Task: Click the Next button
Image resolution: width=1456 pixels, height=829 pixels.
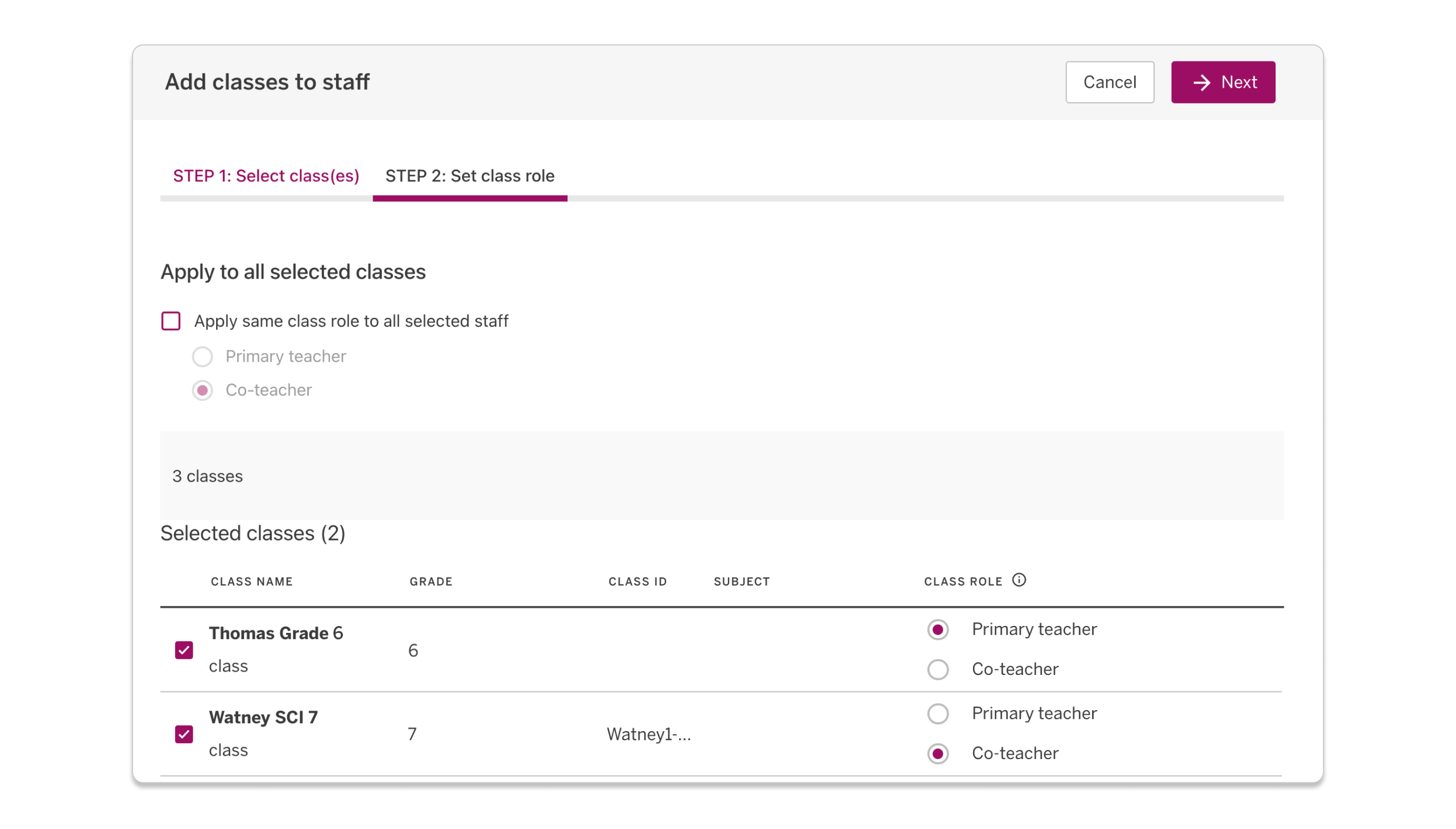Action: tap(1223, 82)
